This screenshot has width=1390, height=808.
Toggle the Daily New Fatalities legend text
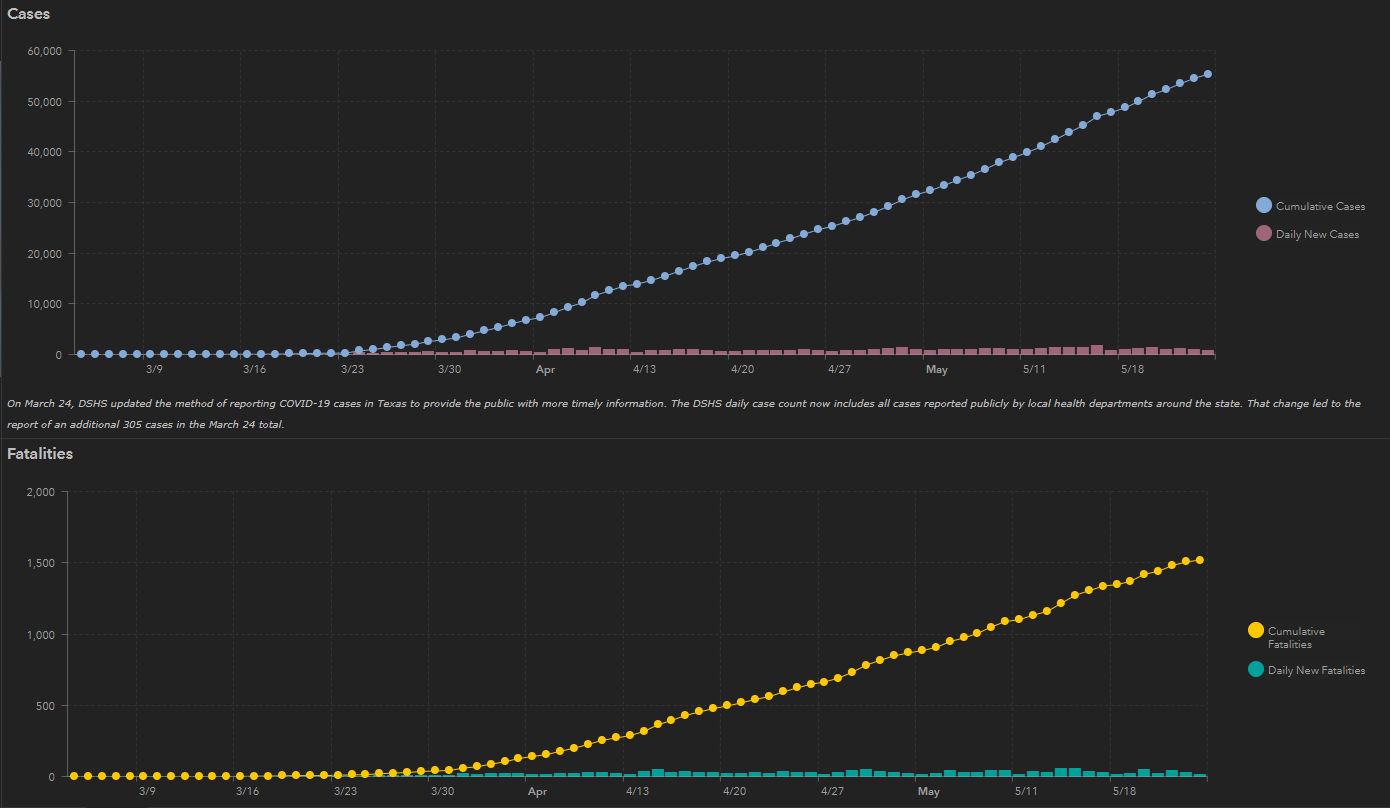(x=1316, y=671)
